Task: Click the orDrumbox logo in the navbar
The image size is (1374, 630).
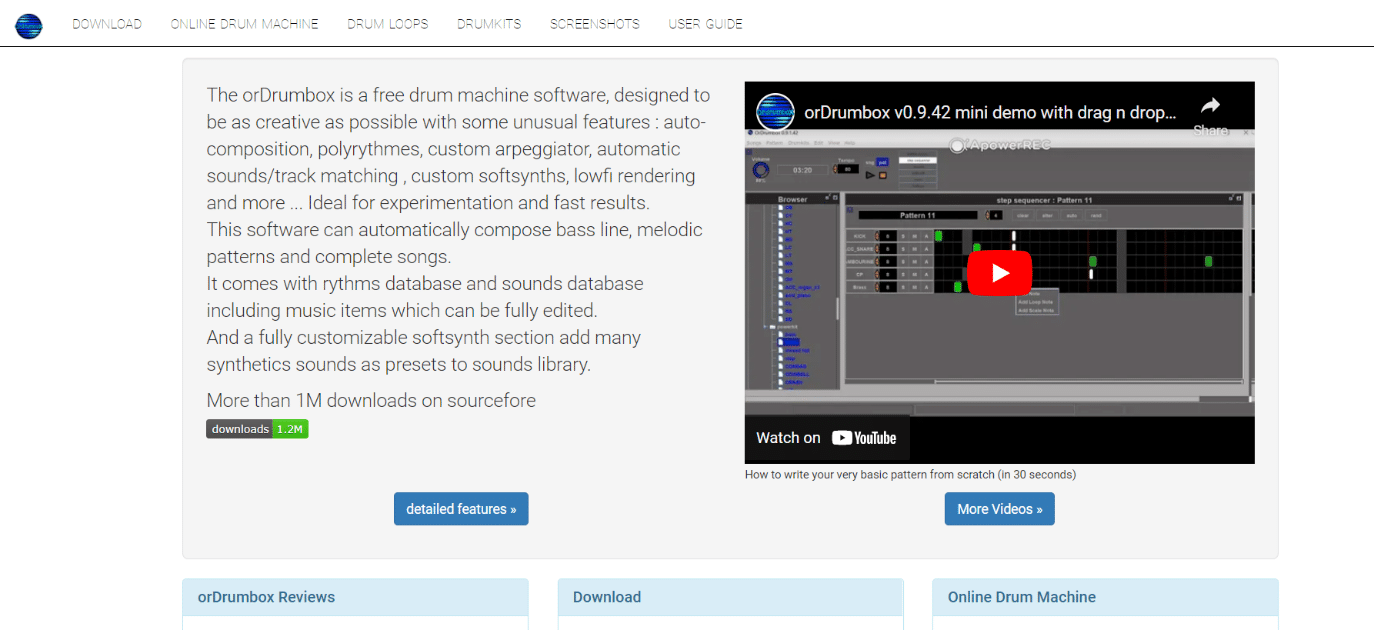Action: click(x=29, y=24)
